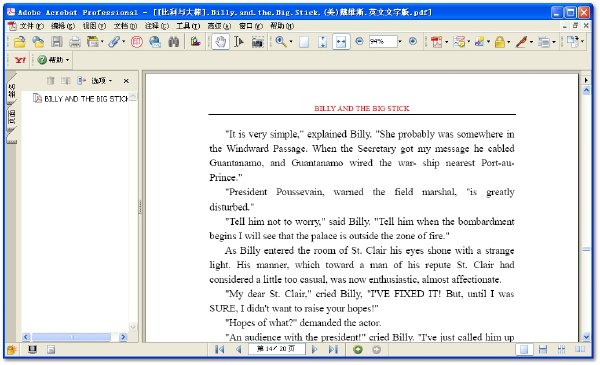600x365 pixels.
Task: Select the Snapshot camera tool
Action: (258, 42)
